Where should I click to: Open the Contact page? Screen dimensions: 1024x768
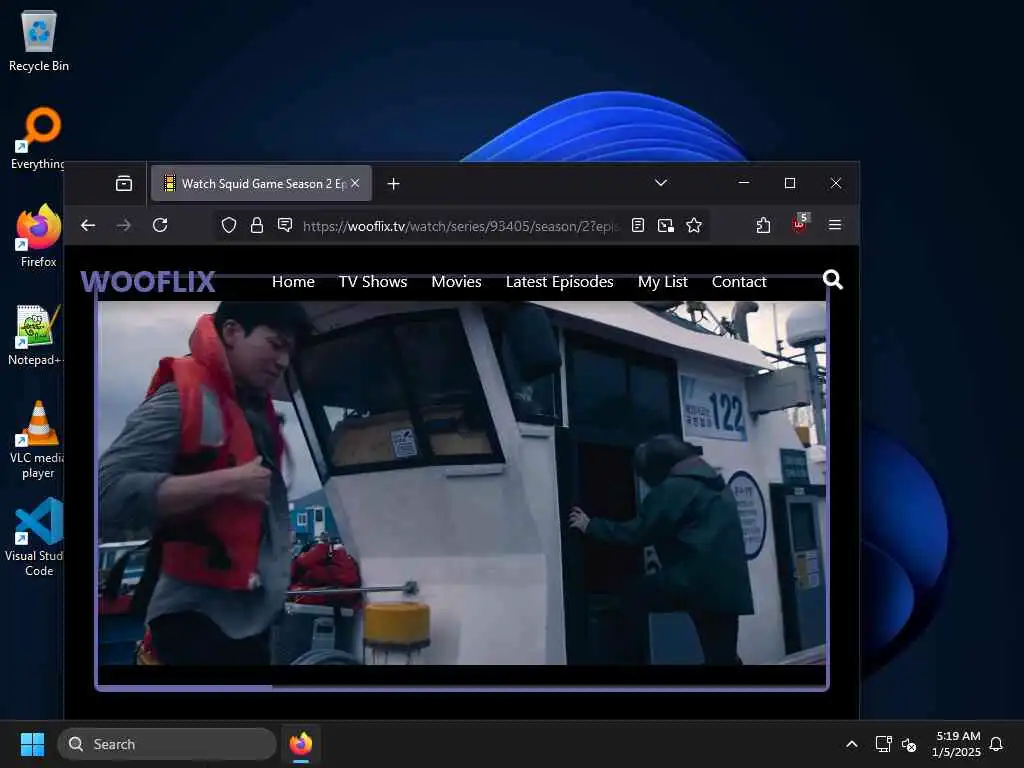(x=739, y=281)
